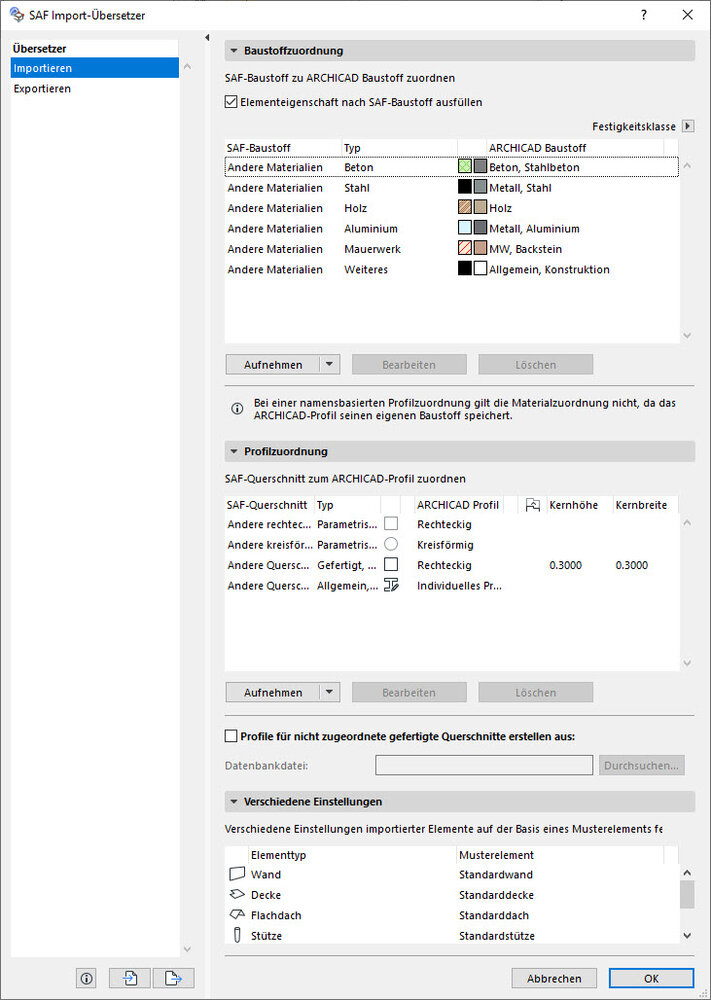Click the green fill swatch for Beton
This screenshot has width=711, height=1000.
465,167
